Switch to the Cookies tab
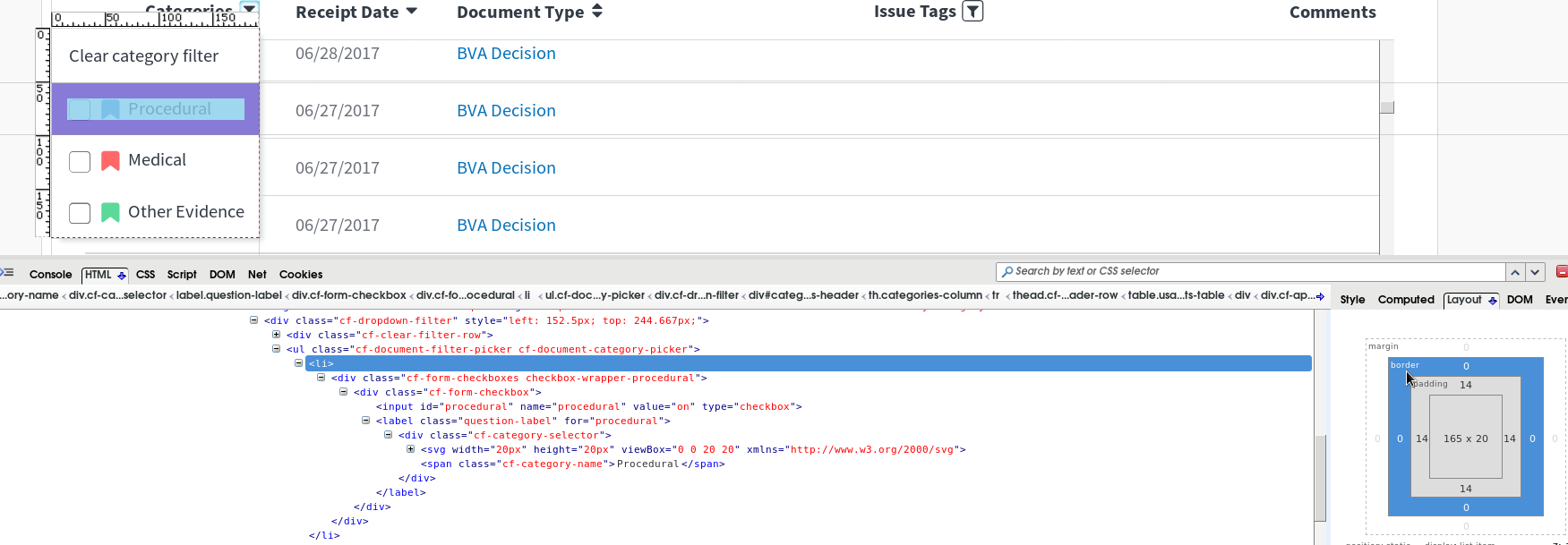The width and height of the screenshot is (1568, 545). 301,275
